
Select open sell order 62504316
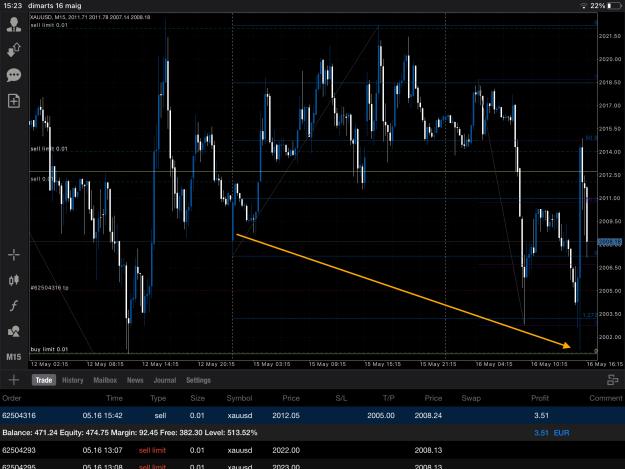[312, 415]
